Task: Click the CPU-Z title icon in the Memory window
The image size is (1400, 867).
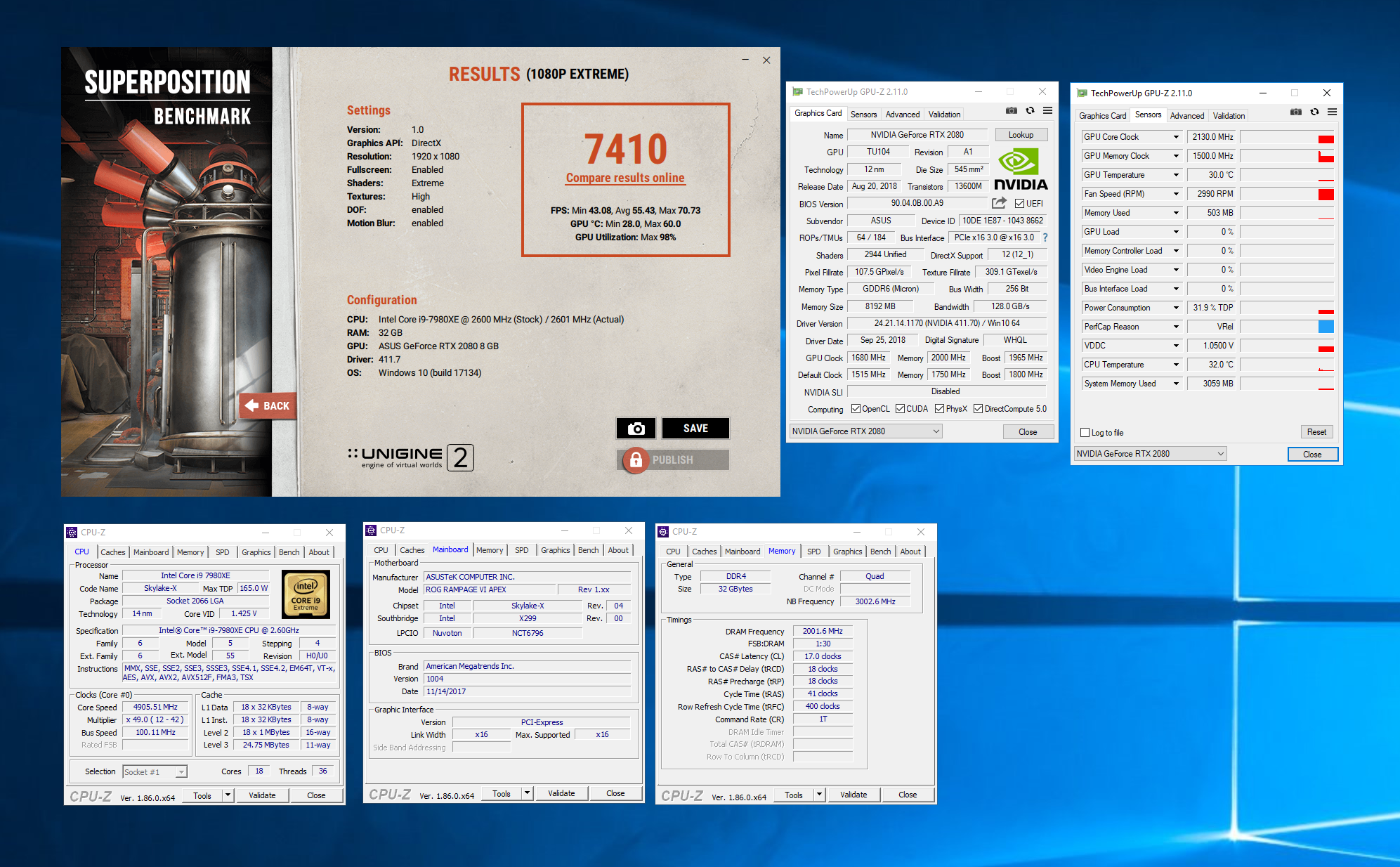Action: point(663,532)
